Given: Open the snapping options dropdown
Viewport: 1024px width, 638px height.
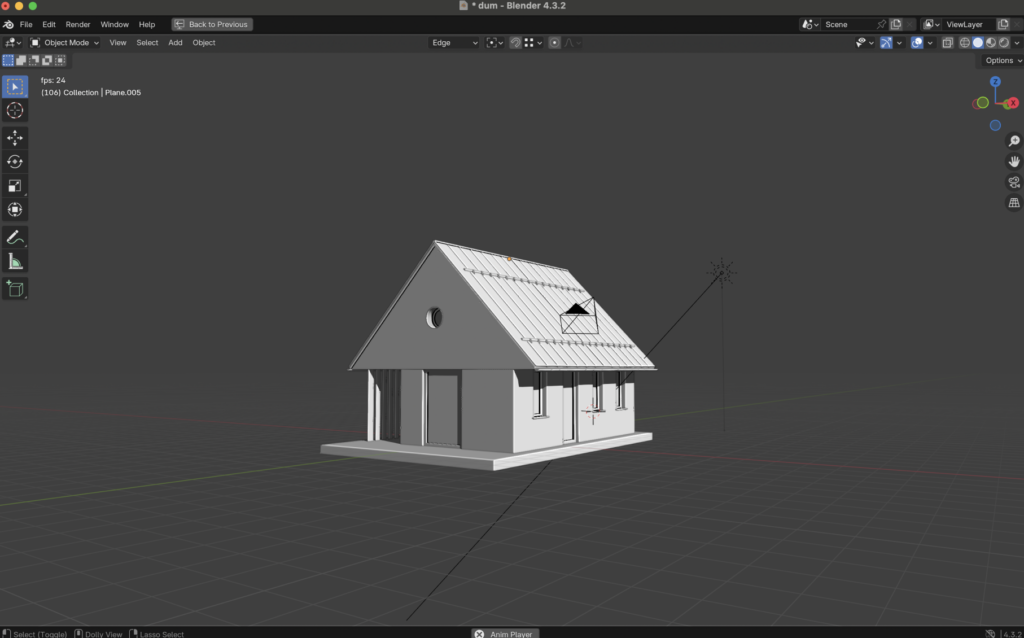Looking at the screenshot, I should (533, 42).
